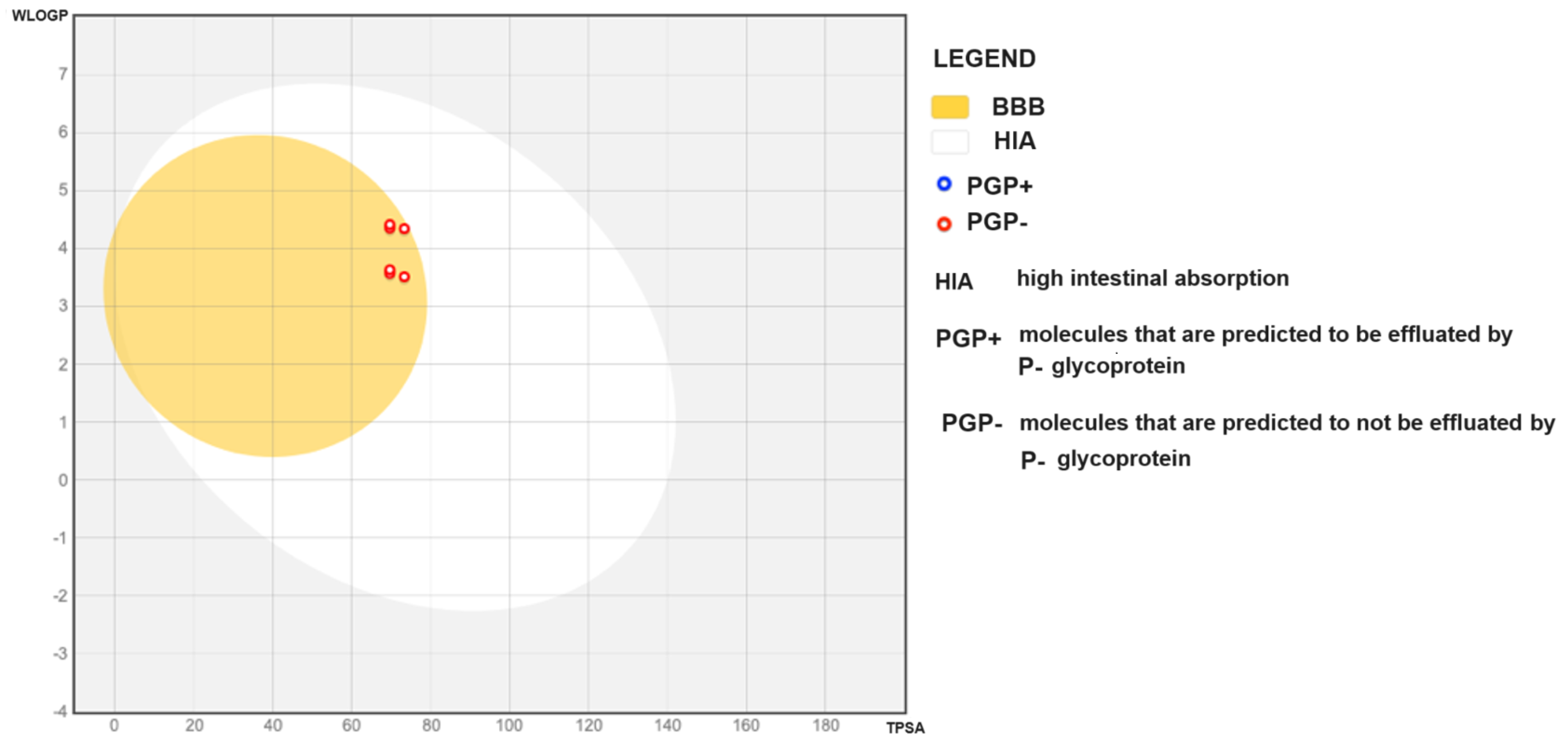Image resolution: width=1568 pixels, height=746 pixels.
Task: Click the upper-left red data point
Action: (x=390, y=226)
